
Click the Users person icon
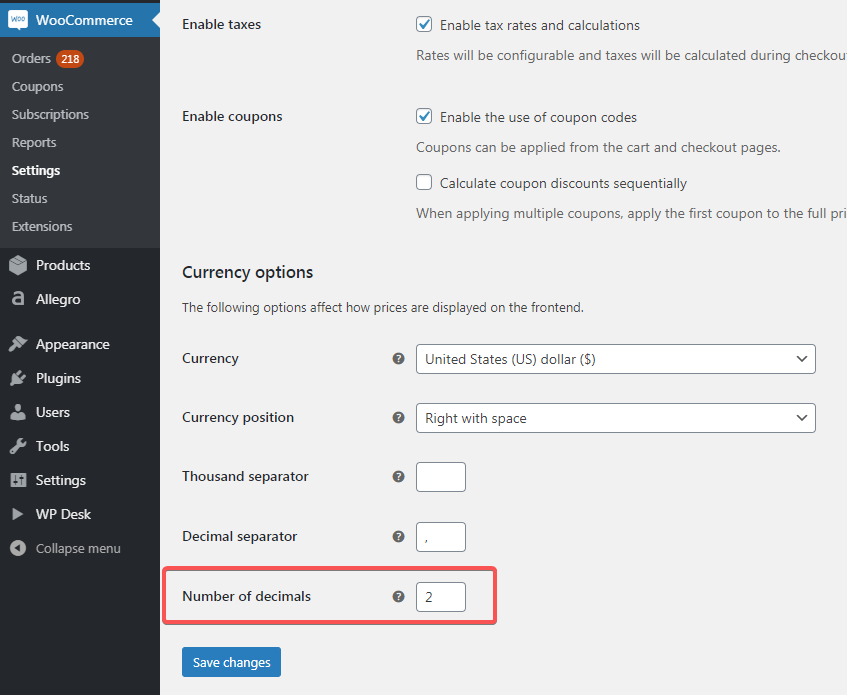pos(18,412)
